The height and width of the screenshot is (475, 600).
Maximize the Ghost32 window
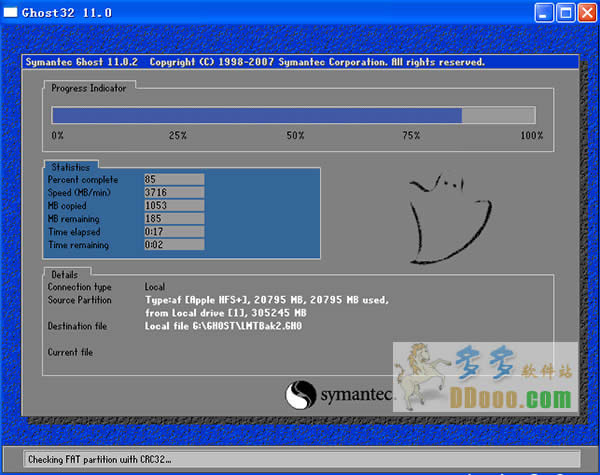(563, 13)
